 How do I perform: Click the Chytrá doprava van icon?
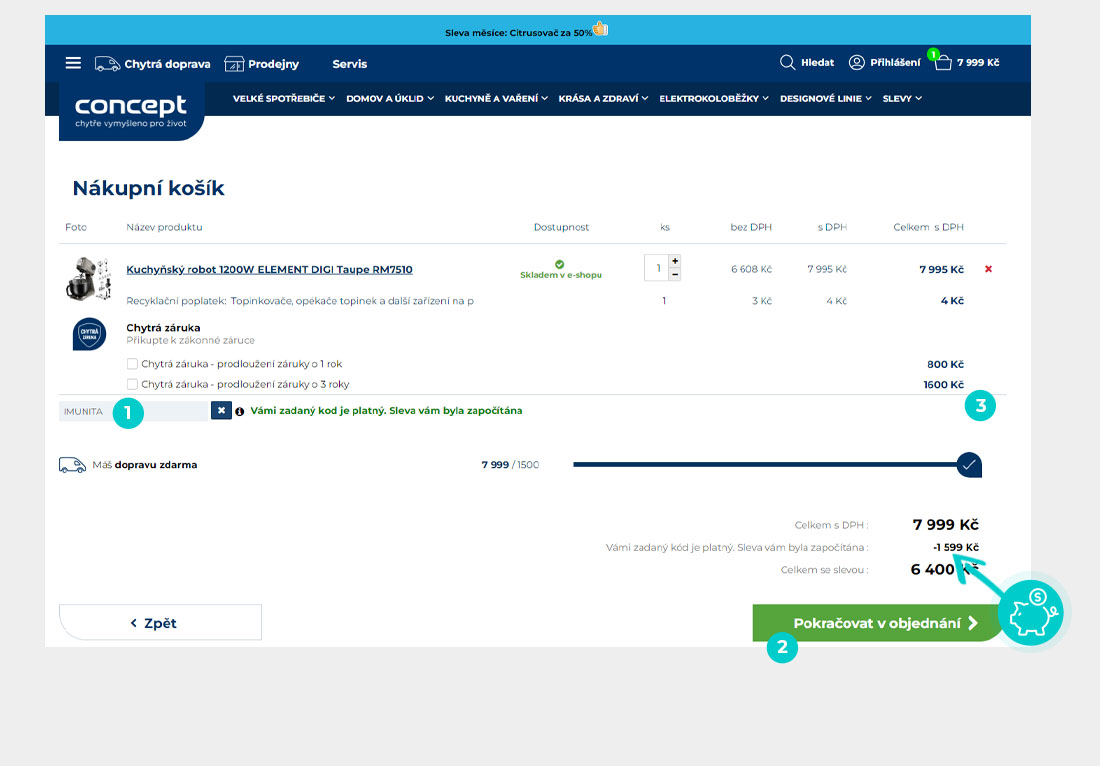point(107,64)
